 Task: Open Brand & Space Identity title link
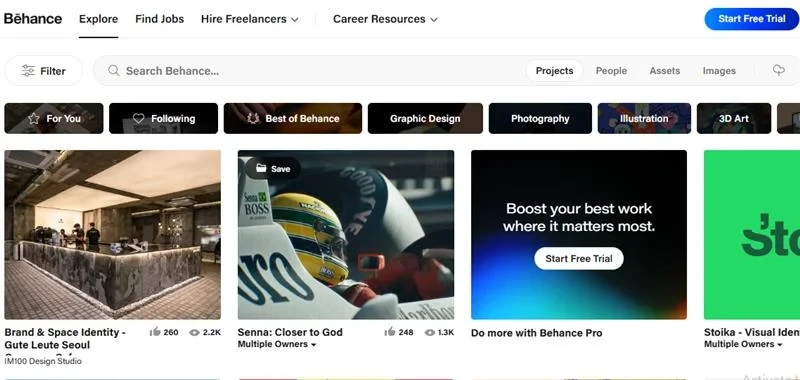point(65,338)
